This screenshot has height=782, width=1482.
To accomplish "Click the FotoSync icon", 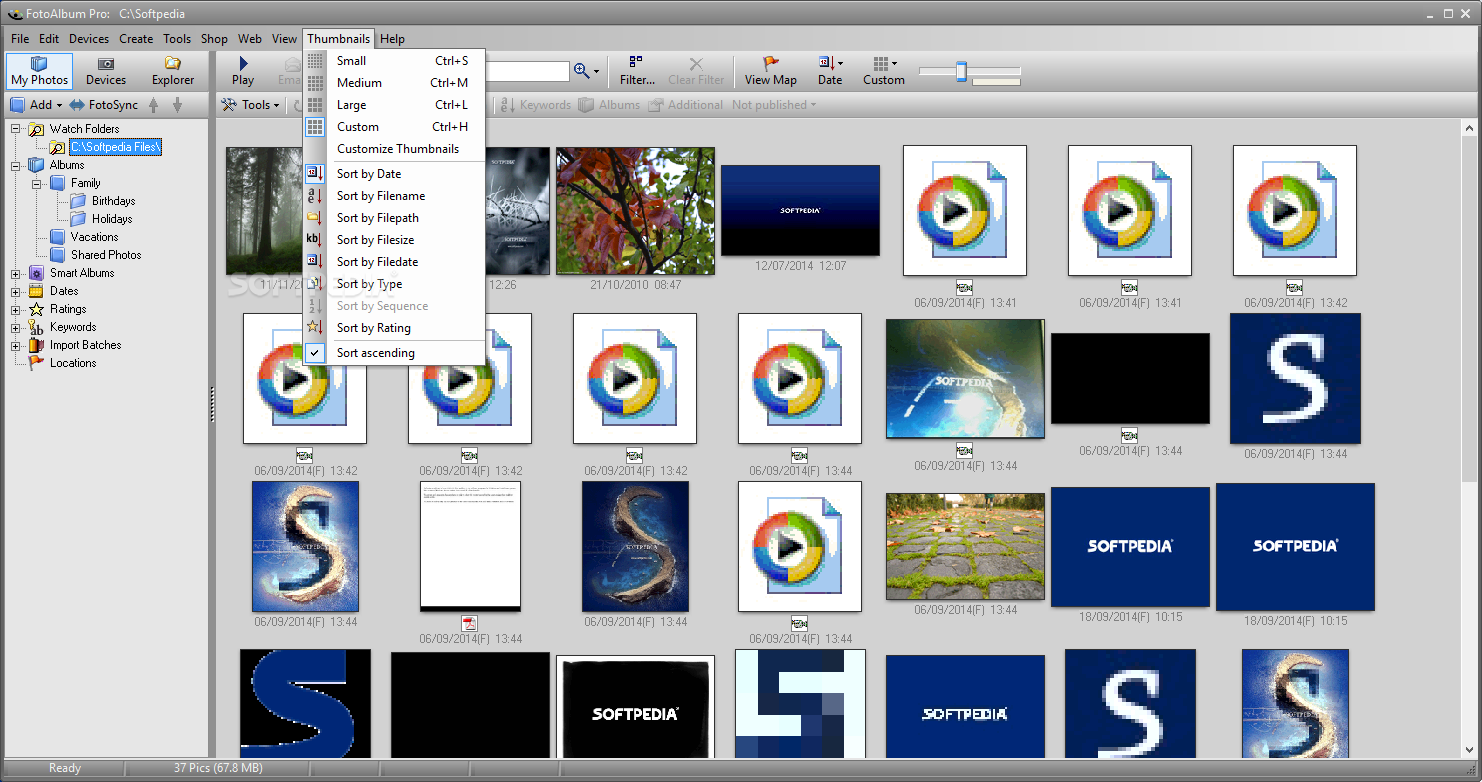I will [x=77, y=105].
